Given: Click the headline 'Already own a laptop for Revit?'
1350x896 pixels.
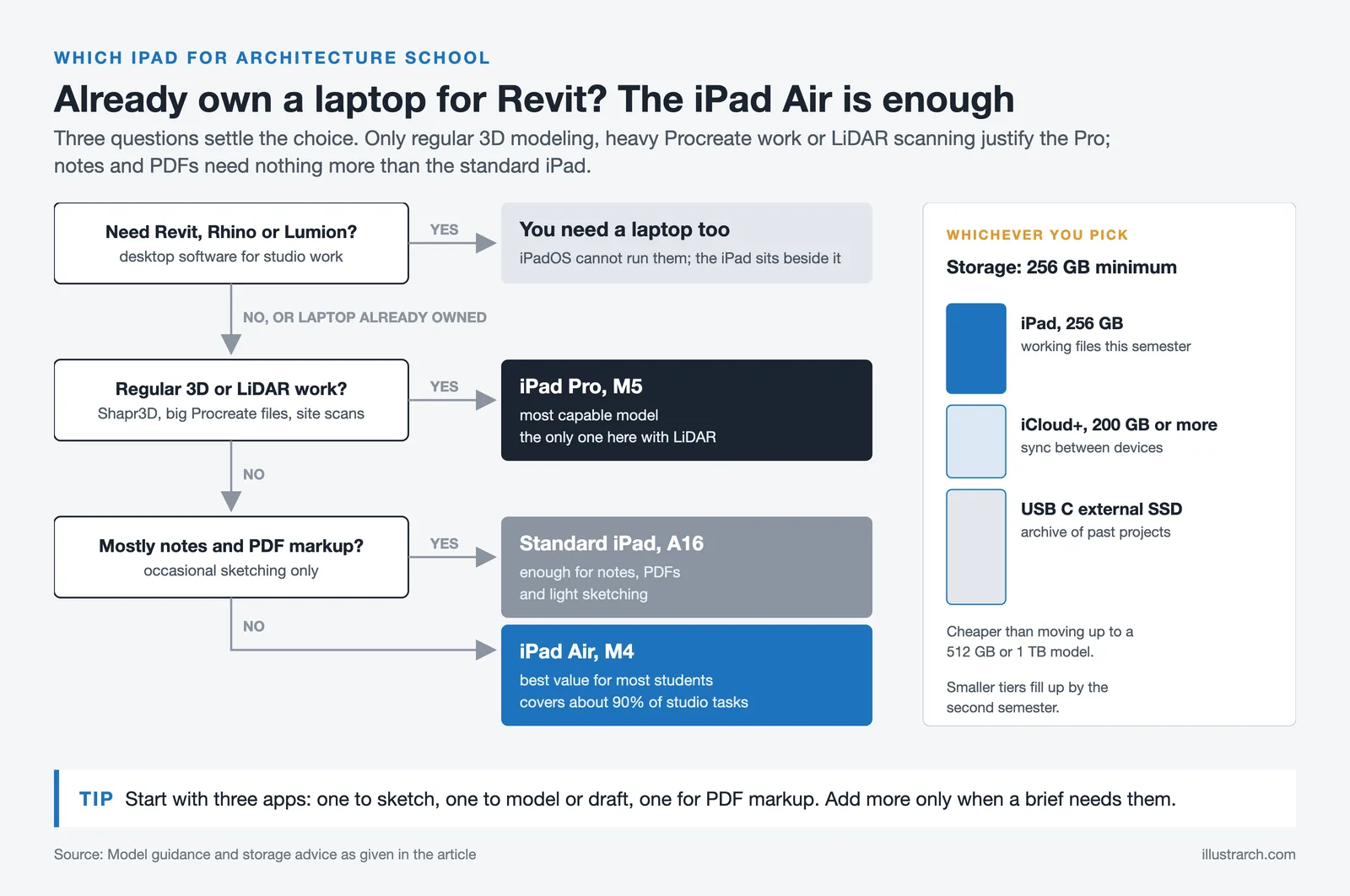Looking at the screenshot, I should pos(331,100).
